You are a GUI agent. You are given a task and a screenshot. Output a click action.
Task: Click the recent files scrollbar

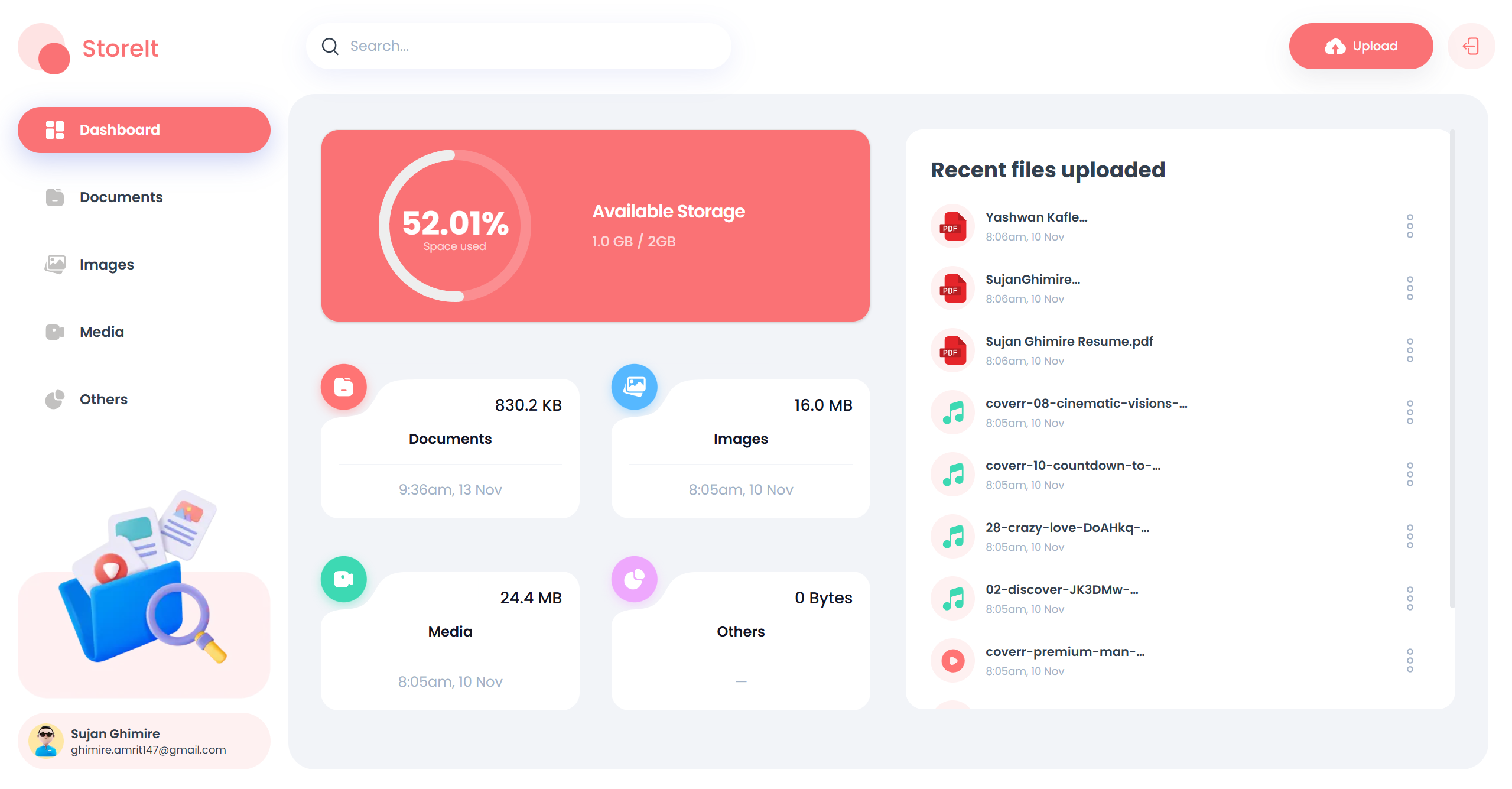1452,369
